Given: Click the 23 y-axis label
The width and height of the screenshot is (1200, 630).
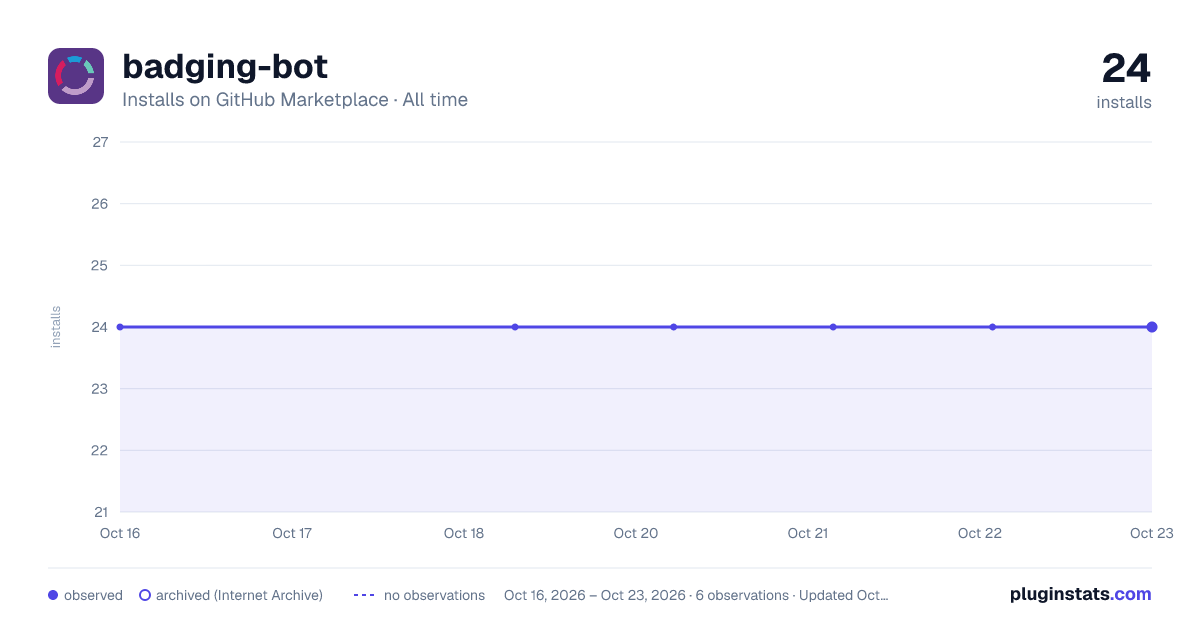Looking at the screenshot, I should pyautogui.click(x=100, y=389).
